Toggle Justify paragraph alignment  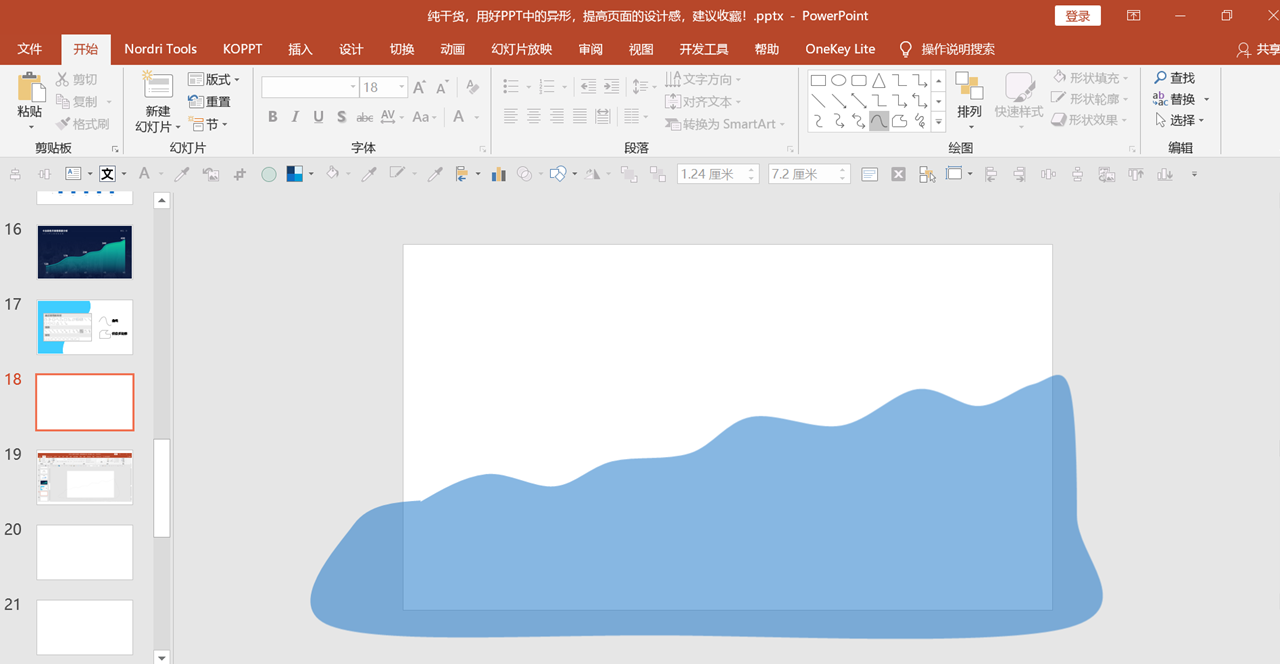coord(580,117)
